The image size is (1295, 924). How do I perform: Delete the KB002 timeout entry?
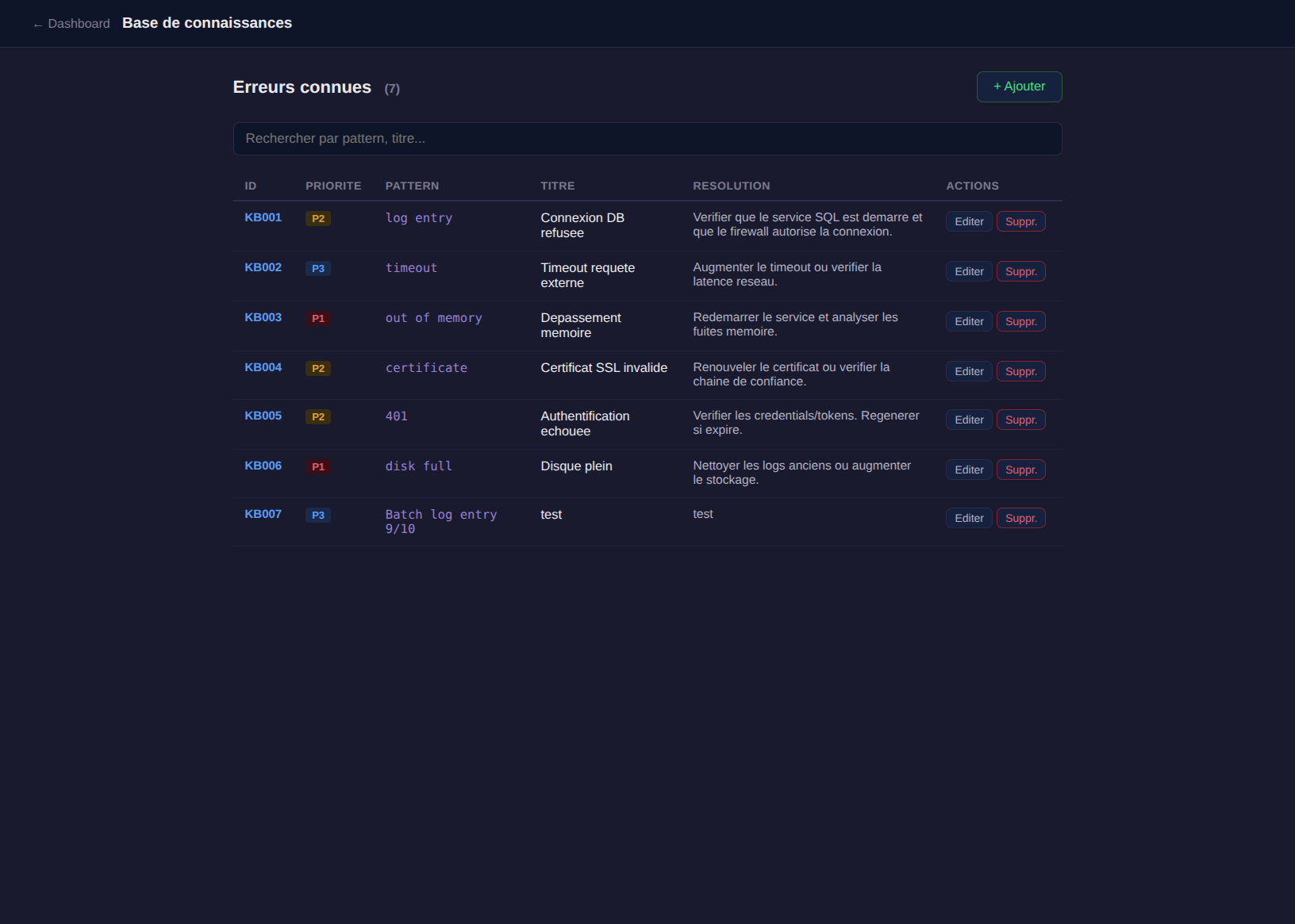[x=1020, y=271]
